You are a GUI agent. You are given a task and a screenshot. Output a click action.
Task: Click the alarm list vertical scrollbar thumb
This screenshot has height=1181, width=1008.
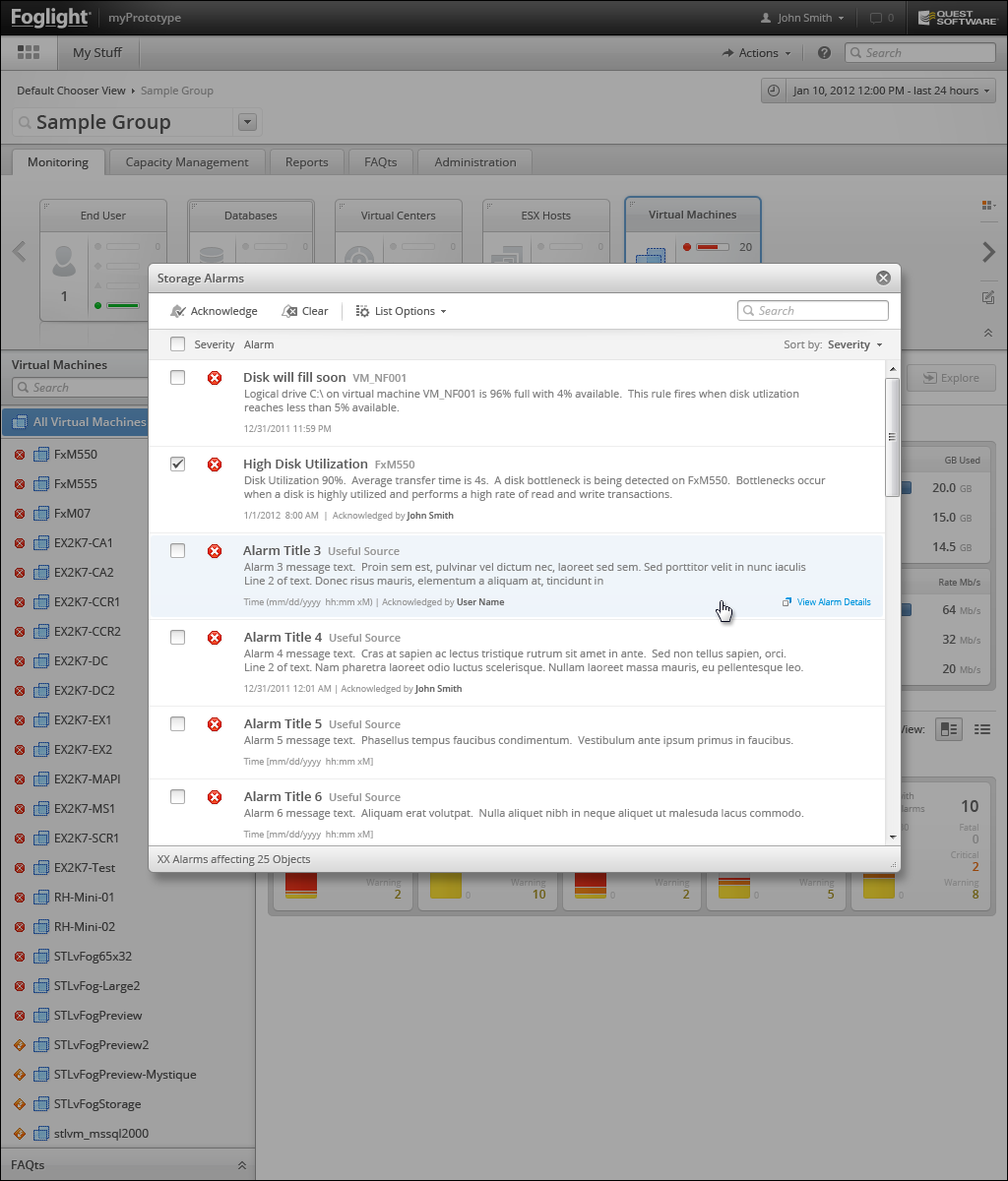892,436
